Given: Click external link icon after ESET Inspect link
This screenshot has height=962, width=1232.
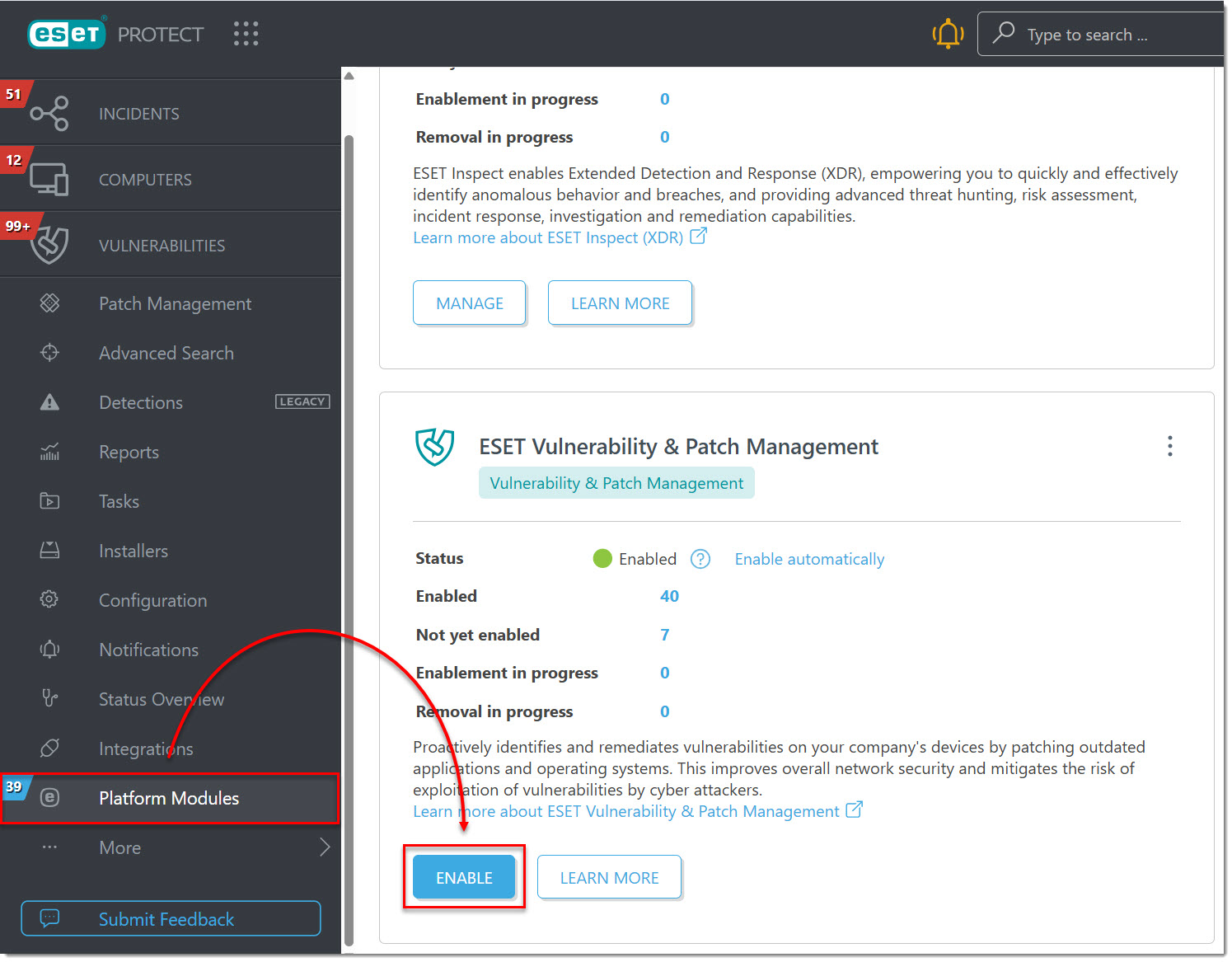Looking at the screenshot, I should click(698, 237).
